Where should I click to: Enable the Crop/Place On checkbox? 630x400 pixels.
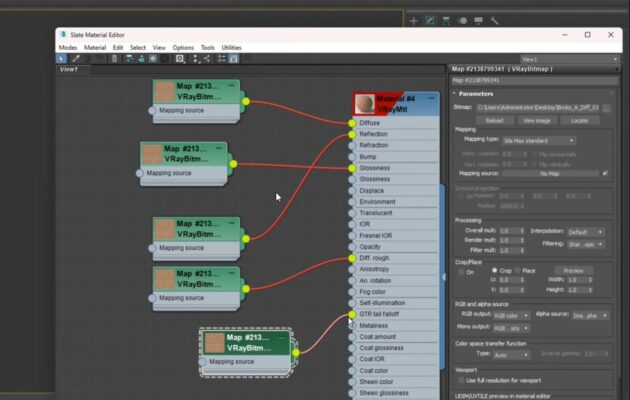(x=460, y=270)
